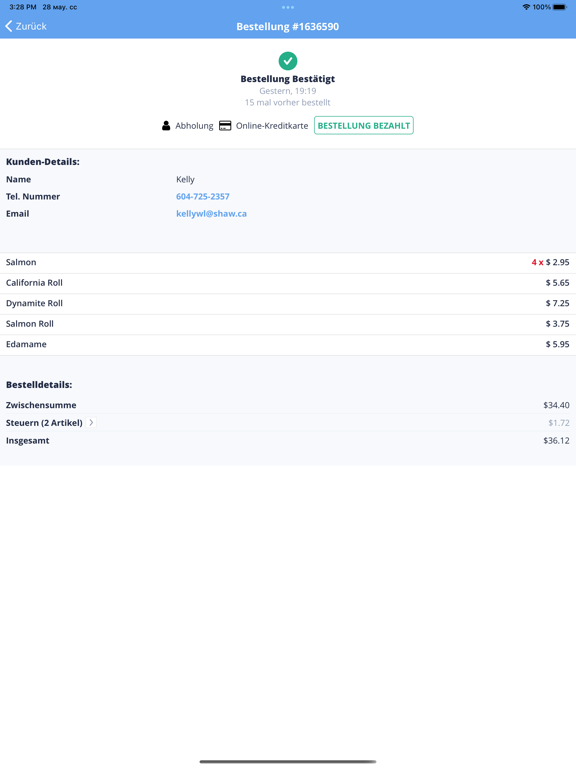Click the customer name Kelly
The height and width of the screenshot is (768, 576).
185,179
